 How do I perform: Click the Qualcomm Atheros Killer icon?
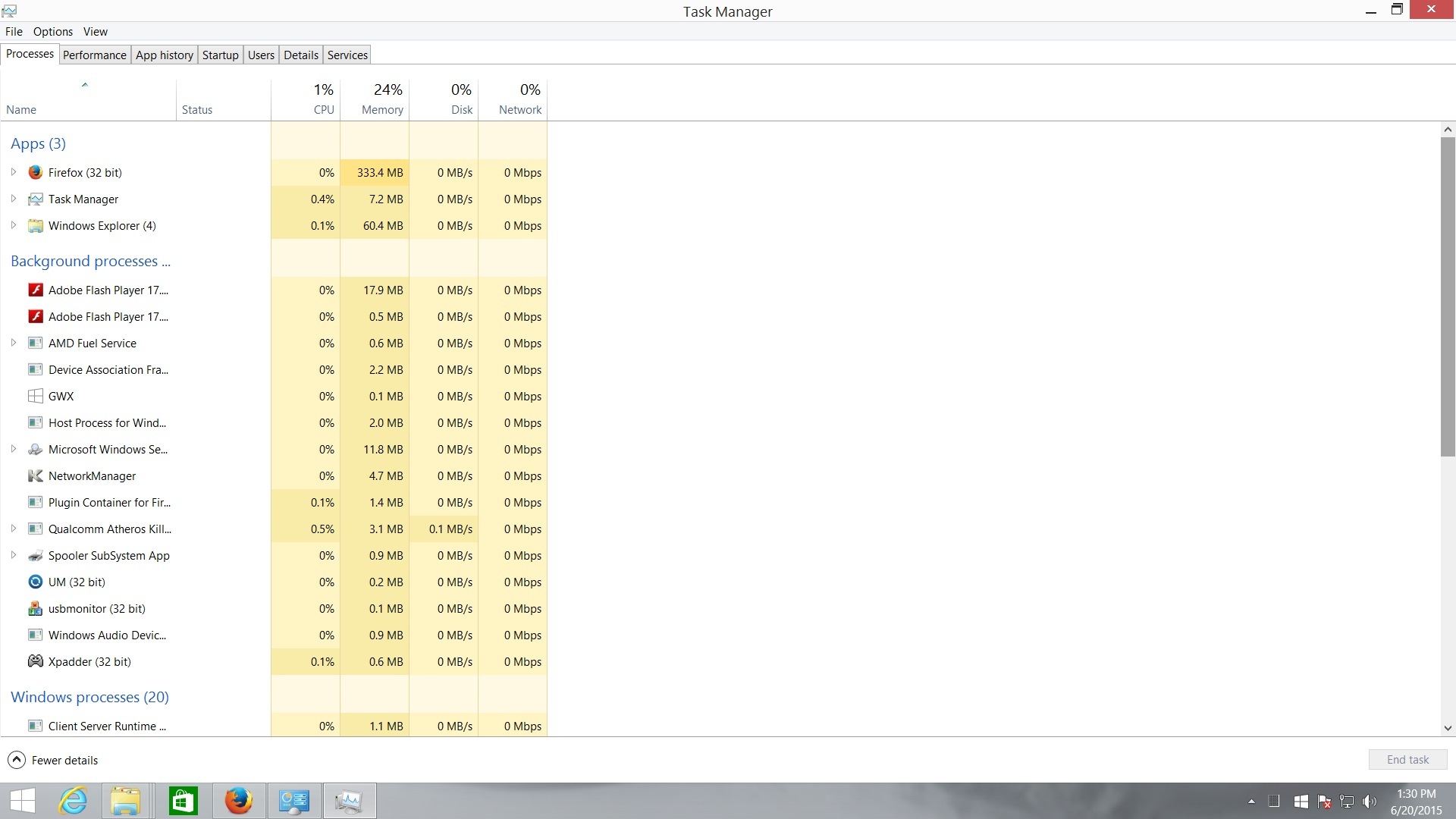coord(35,529)
